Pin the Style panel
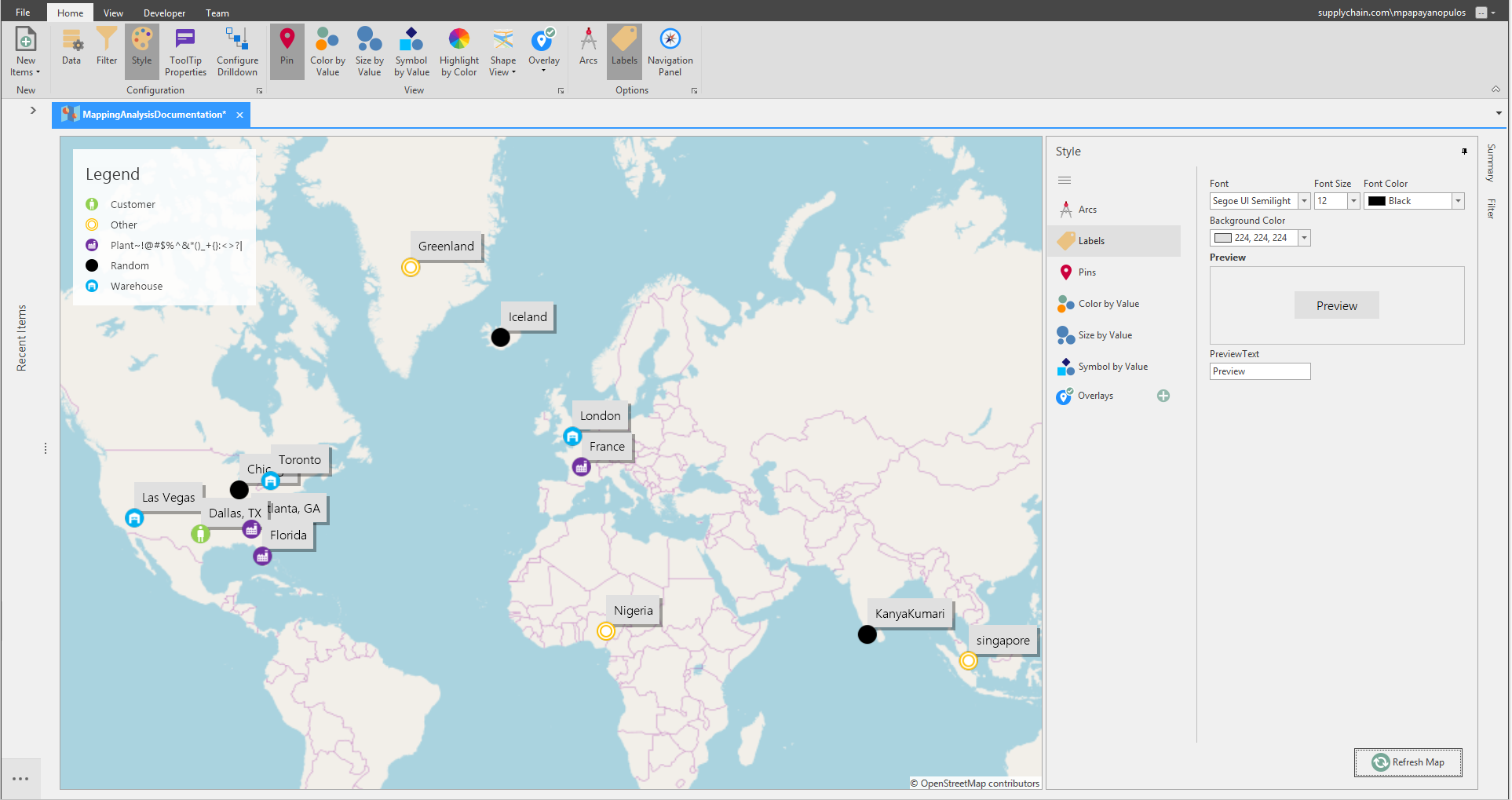Image resolution: width=1512 pixels, height=800 pixels. coord(1464,151)
